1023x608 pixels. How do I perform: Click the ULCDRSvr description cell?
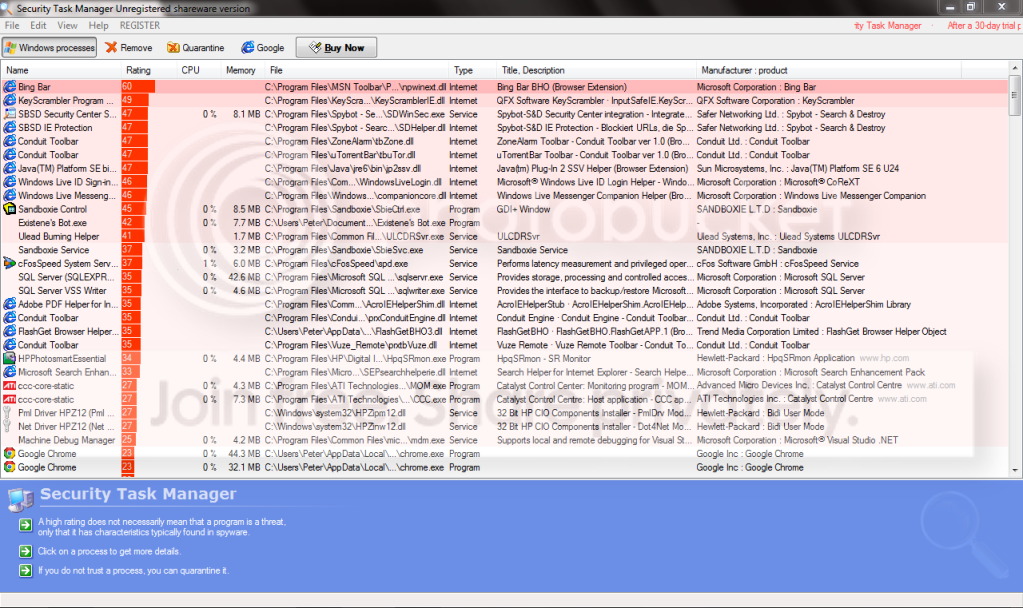pyautogui.click(x=518, y=237)
